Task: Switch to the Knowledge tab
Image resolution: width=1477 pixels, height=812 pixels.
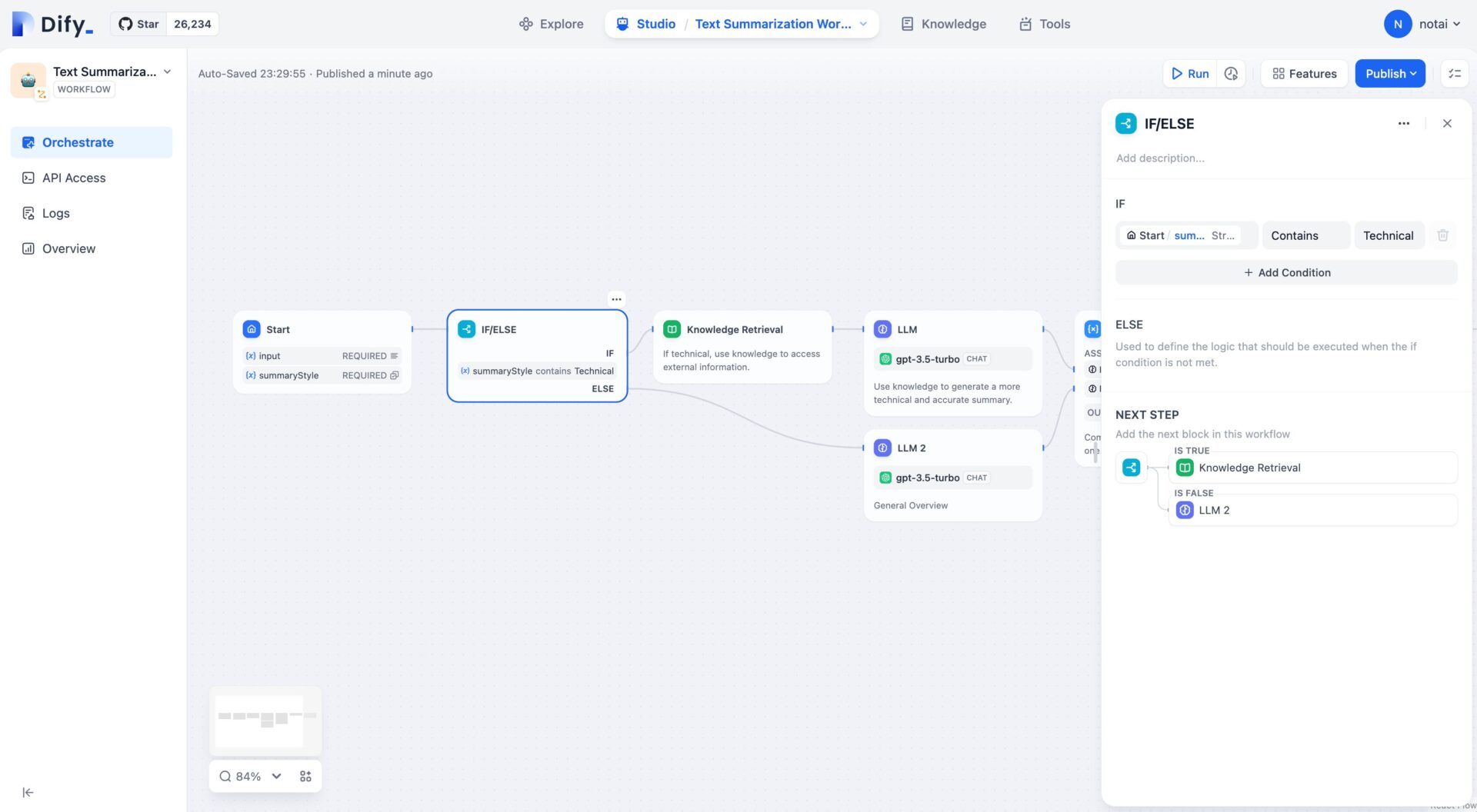Action: click(x=943, y=24)
